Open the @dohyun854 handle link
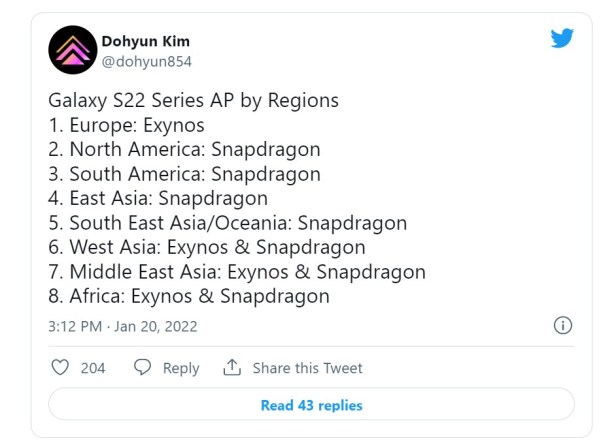616x445 pixels. click(x=146, y=61)
